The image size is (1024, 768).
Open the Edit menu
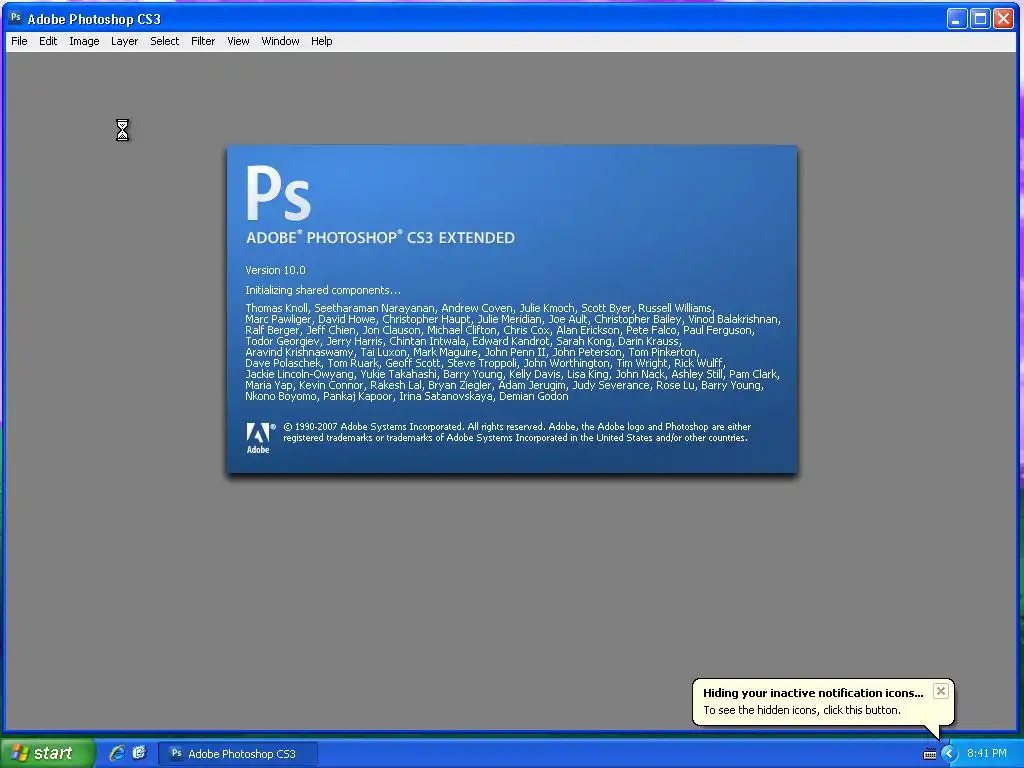48,41
